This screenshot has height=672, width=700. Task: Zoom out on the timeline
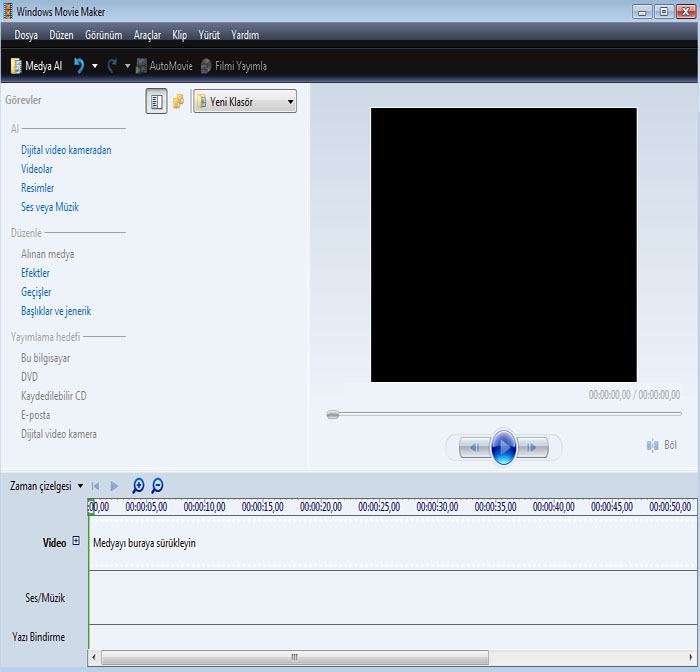[x=157, y=486]
